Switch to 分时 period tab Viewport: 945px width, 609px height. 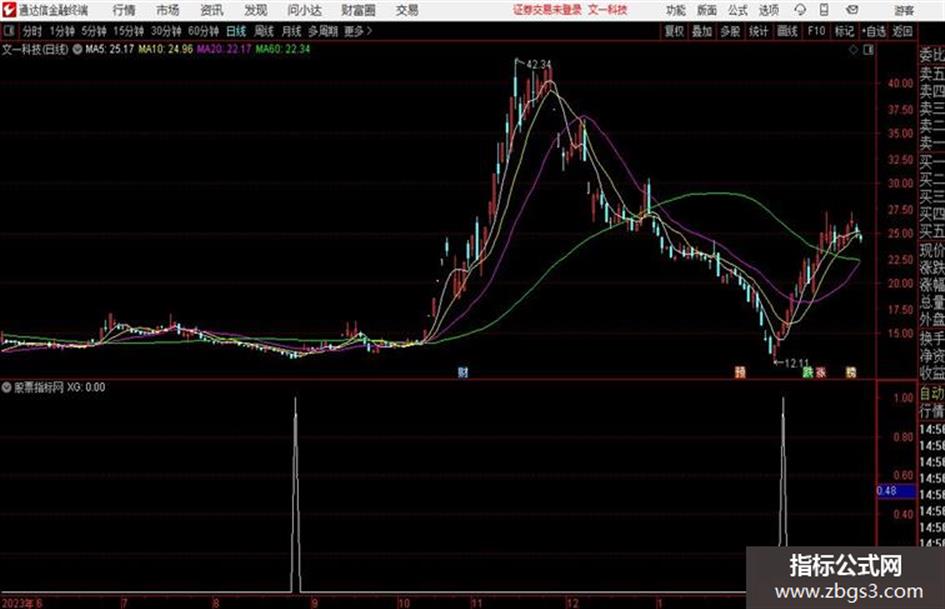click(x=32, y=31)
